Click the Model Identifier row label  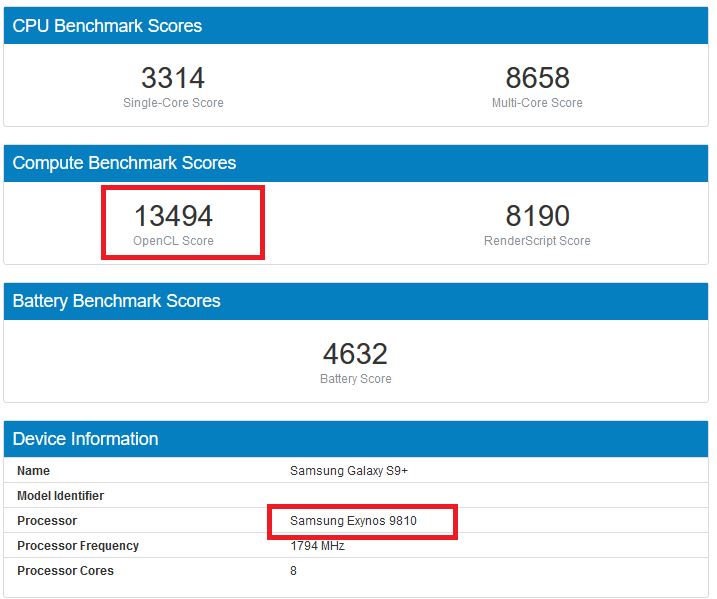click(60, 496)
